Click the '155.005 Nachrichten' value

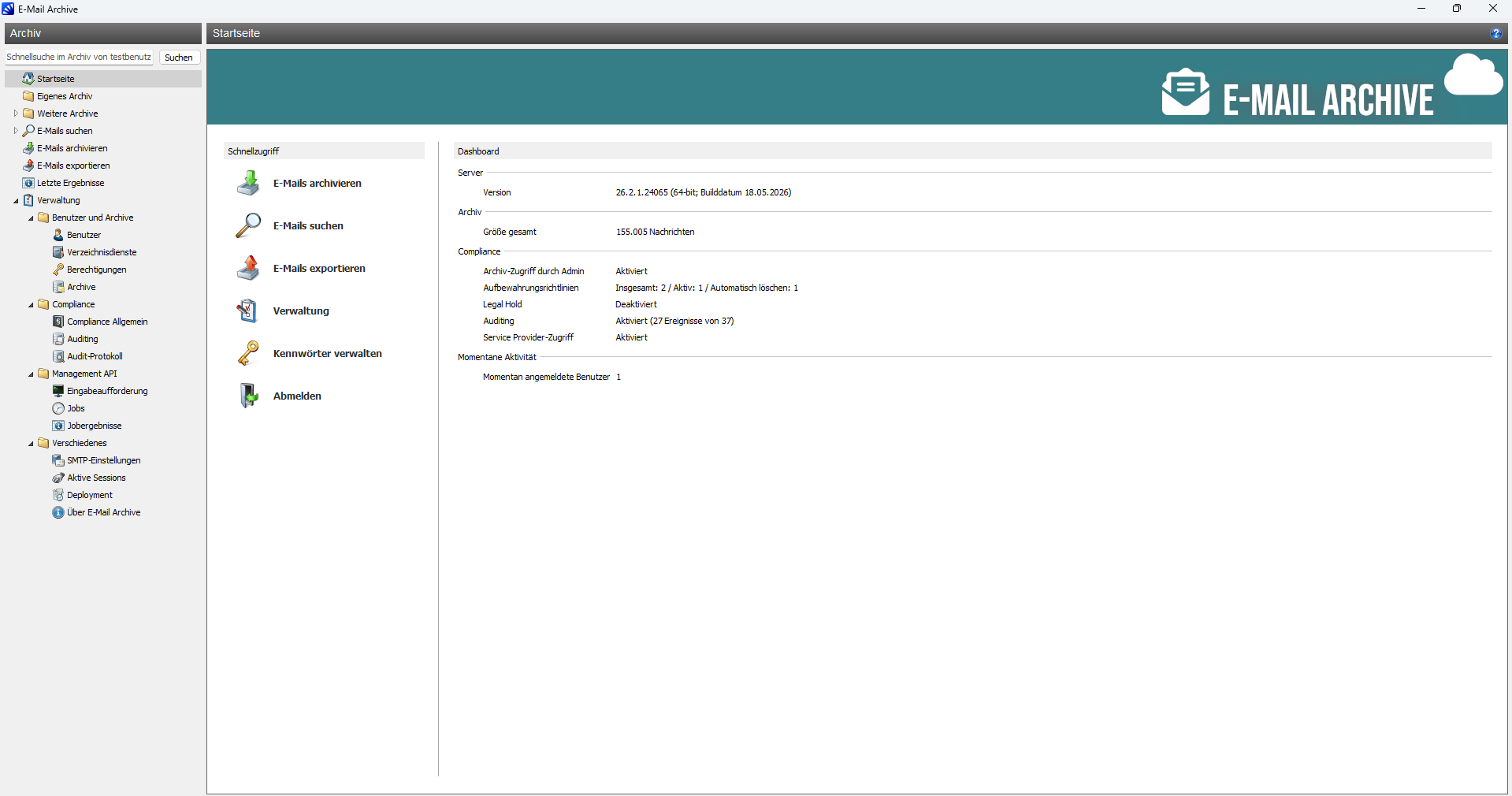[x=655, y=232]
